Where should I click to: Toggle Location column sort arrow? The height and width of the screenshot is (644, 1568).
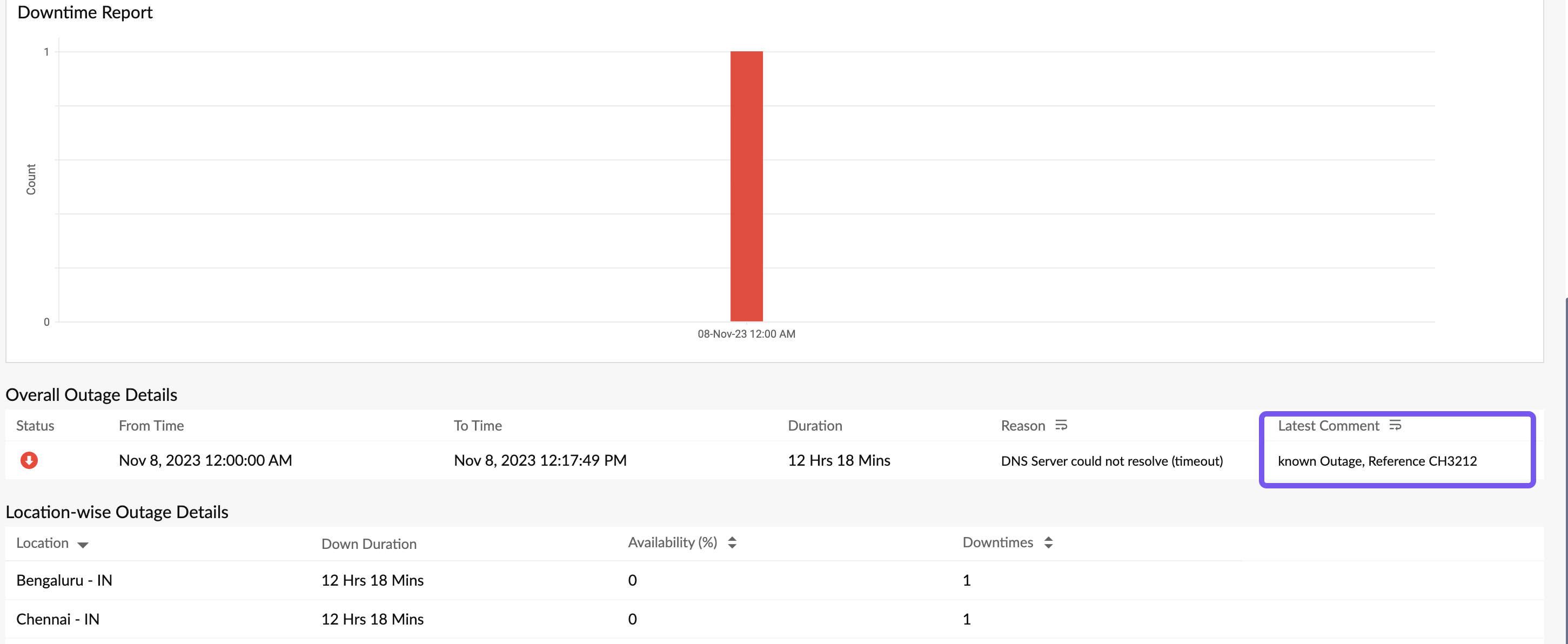coord(83,544)
